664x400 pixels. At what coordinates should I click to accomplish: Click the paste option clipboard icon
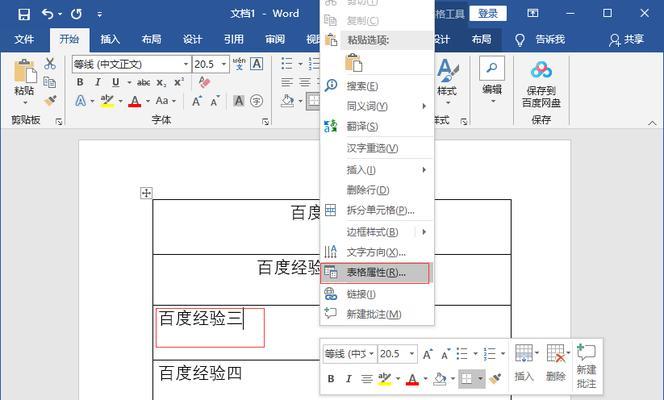354,63
